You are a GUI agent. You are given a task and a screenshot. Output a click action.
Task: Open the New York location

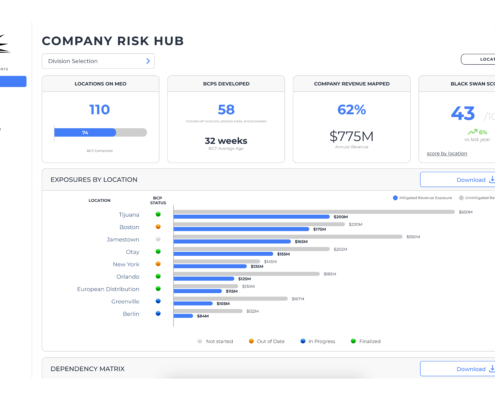click(x=126, y=264)
